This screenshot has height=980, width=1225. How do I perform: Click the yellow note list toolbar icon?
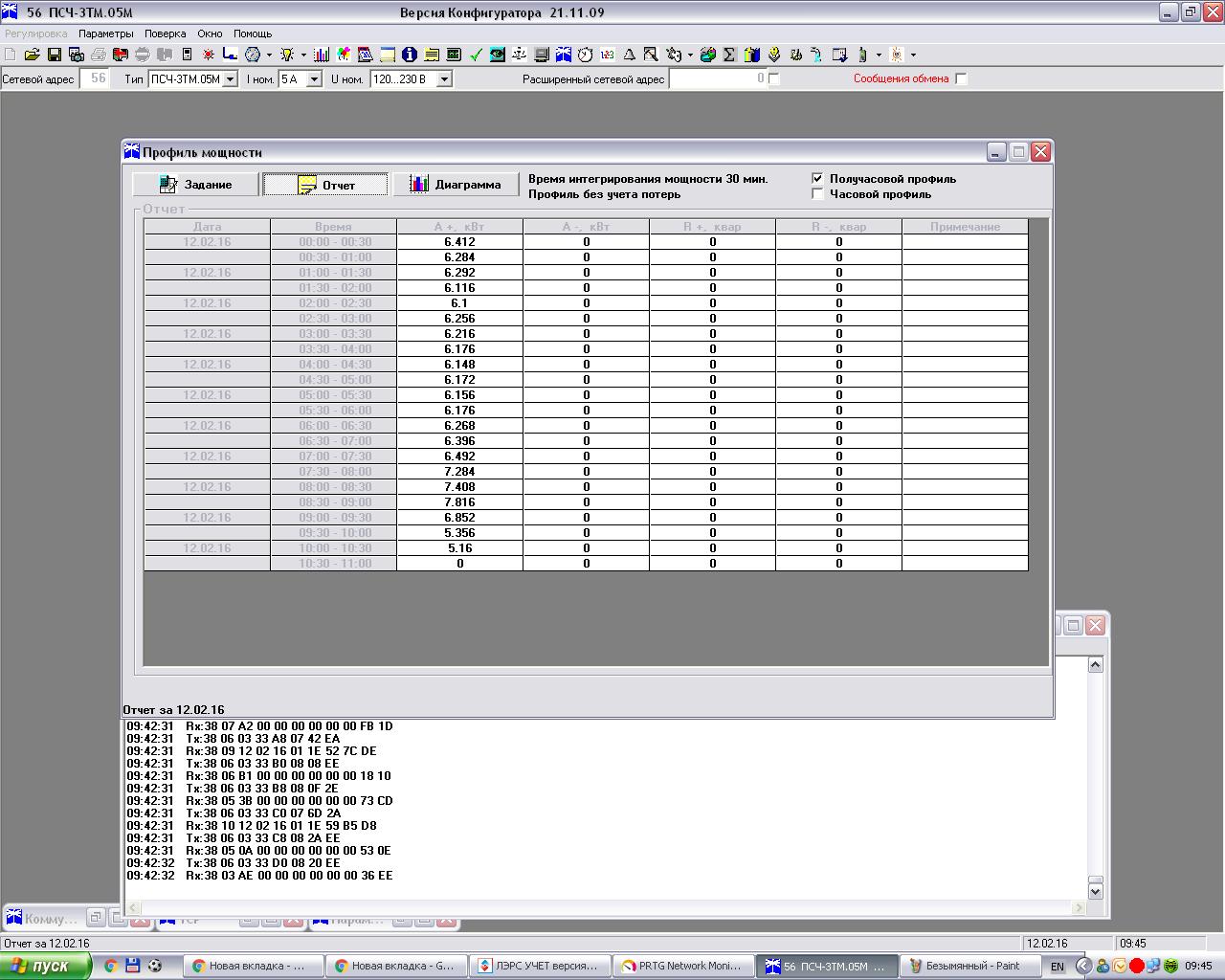[432, 55]
